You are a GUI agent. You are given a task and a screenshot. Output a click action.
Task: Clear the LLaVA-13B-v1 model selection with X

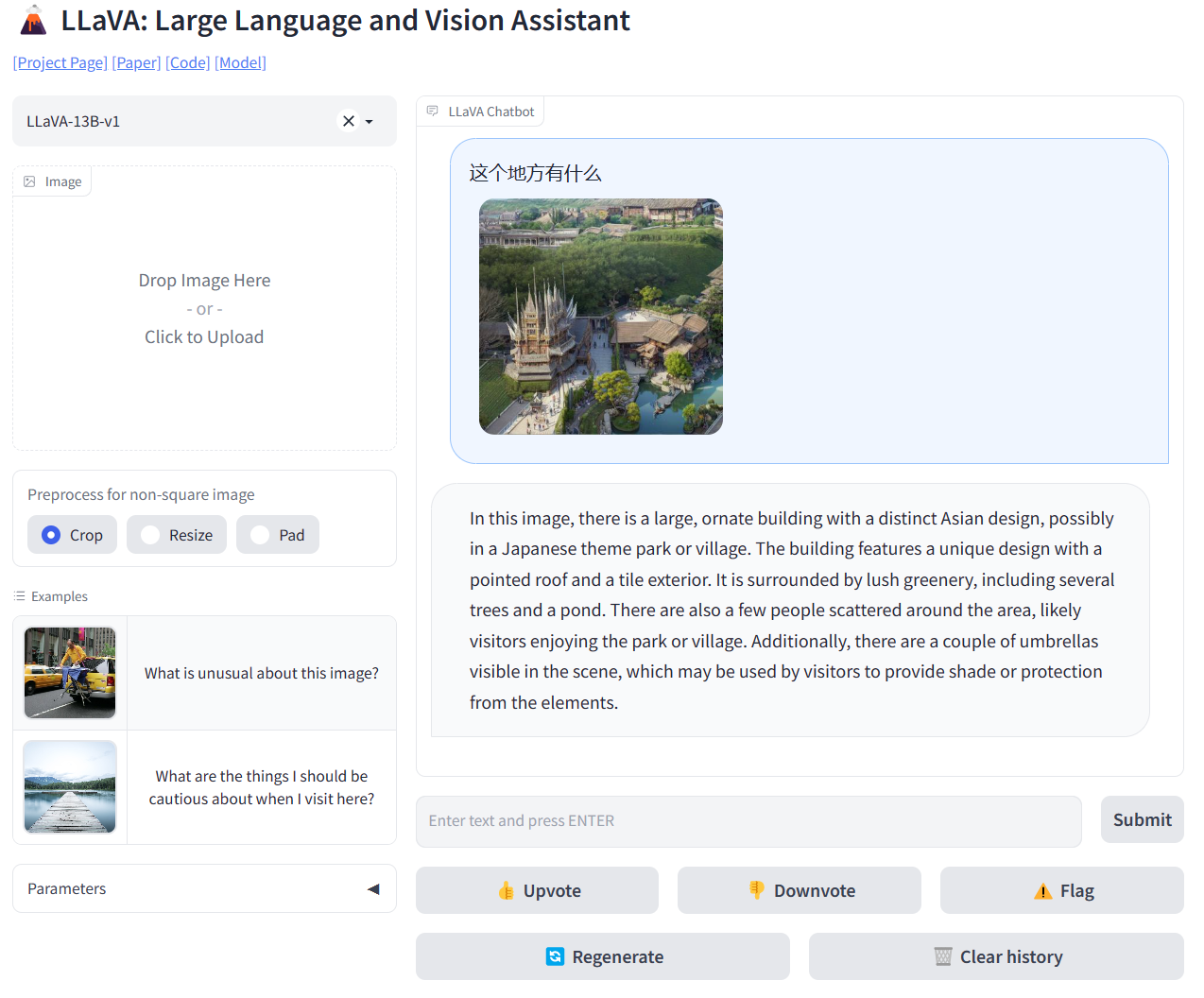point(349,121)
